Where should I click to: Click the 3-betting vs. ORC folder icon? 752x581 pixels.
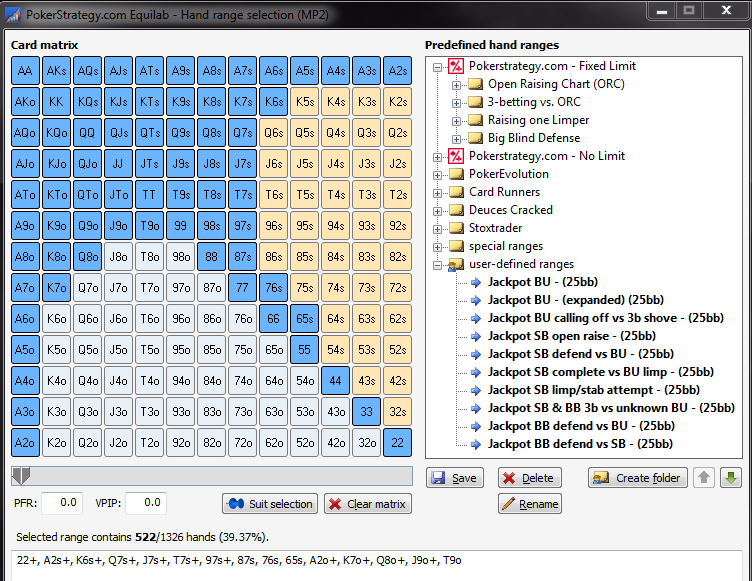point(475,102)
